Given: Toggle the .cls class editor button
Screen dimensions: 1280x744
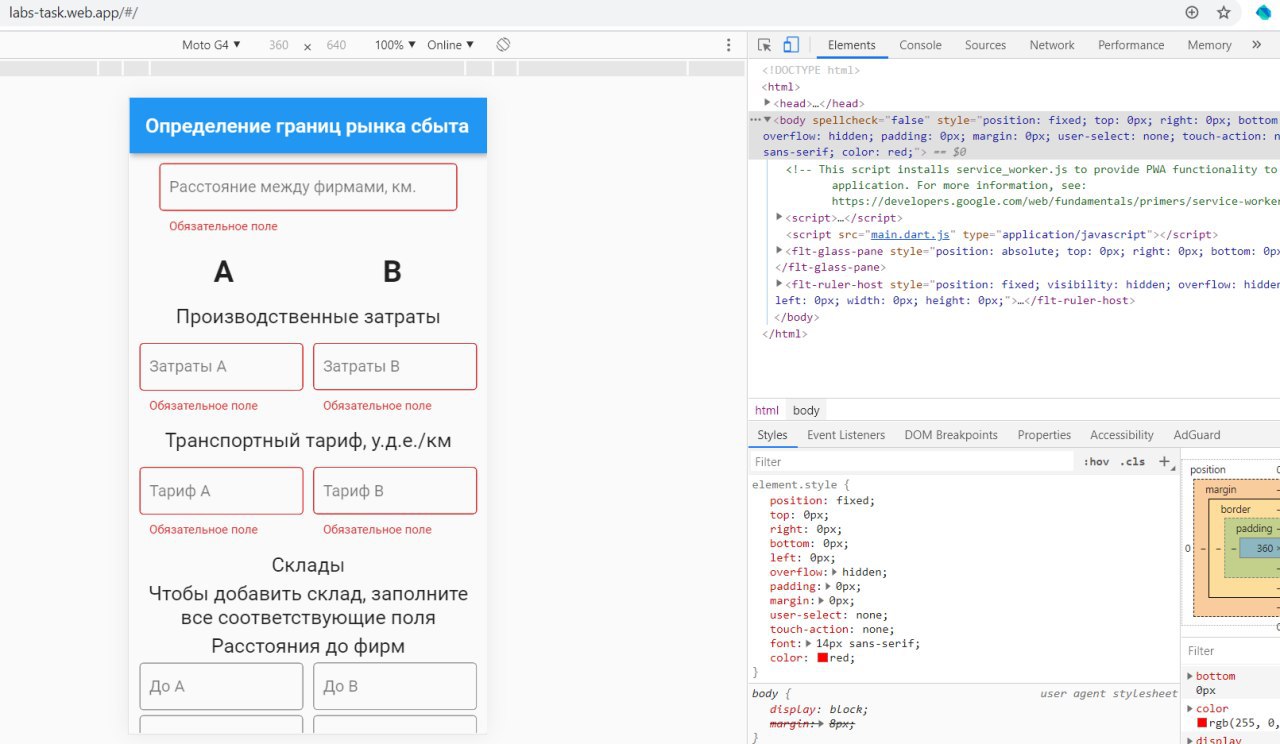Looking at the screenshot, I should (1132, 462).
